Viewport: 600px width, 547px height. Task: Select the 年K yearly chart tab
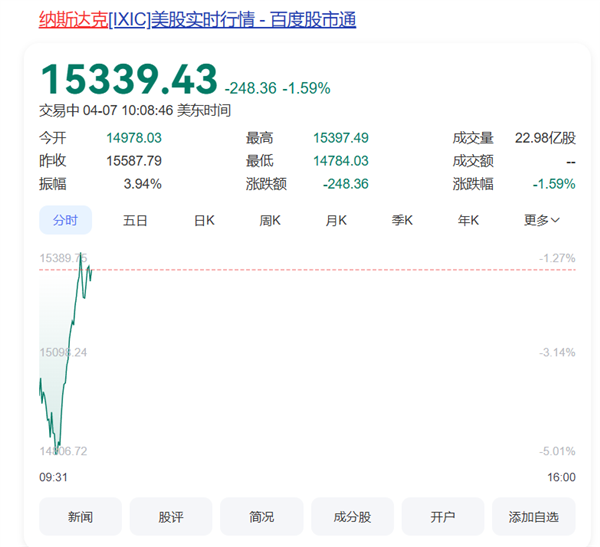pyautogui.click(x=468, y=220)
